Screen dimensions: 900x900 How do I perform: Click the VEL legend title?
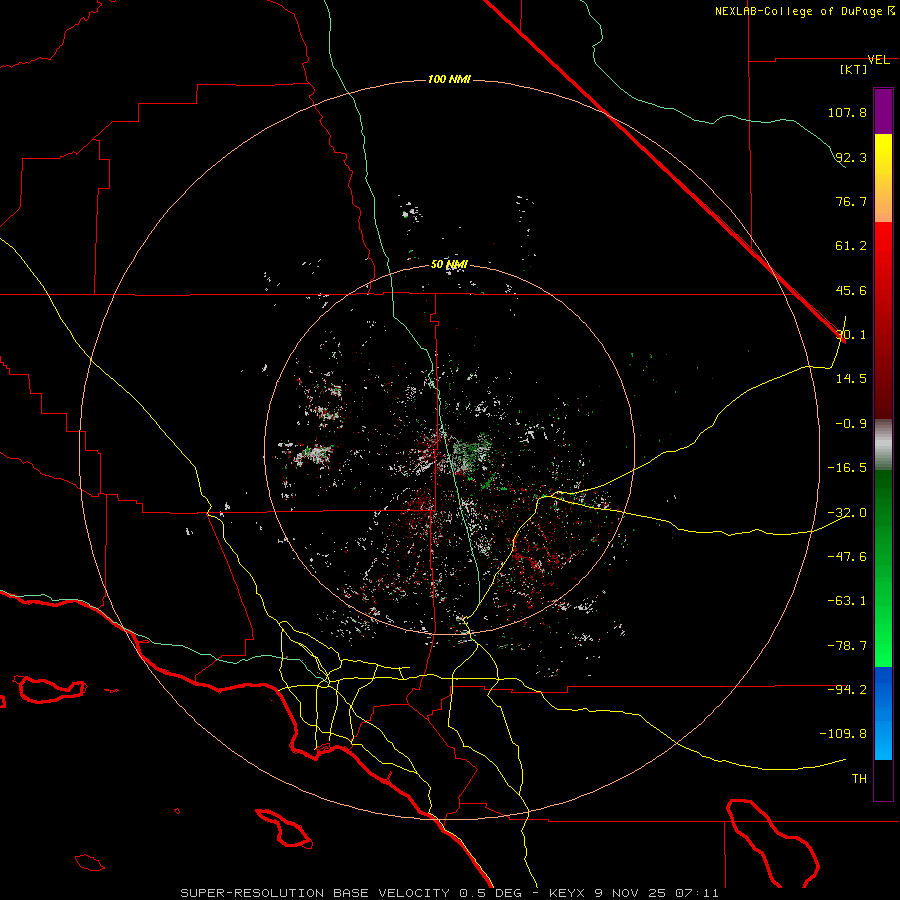pyautogui.click(x=878, y=60)
